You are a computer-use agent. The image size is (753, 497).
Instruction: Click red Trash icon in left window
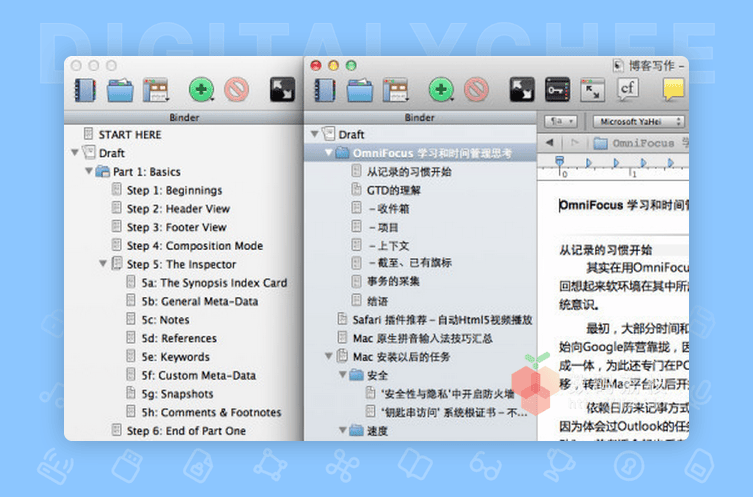point(237,90)
